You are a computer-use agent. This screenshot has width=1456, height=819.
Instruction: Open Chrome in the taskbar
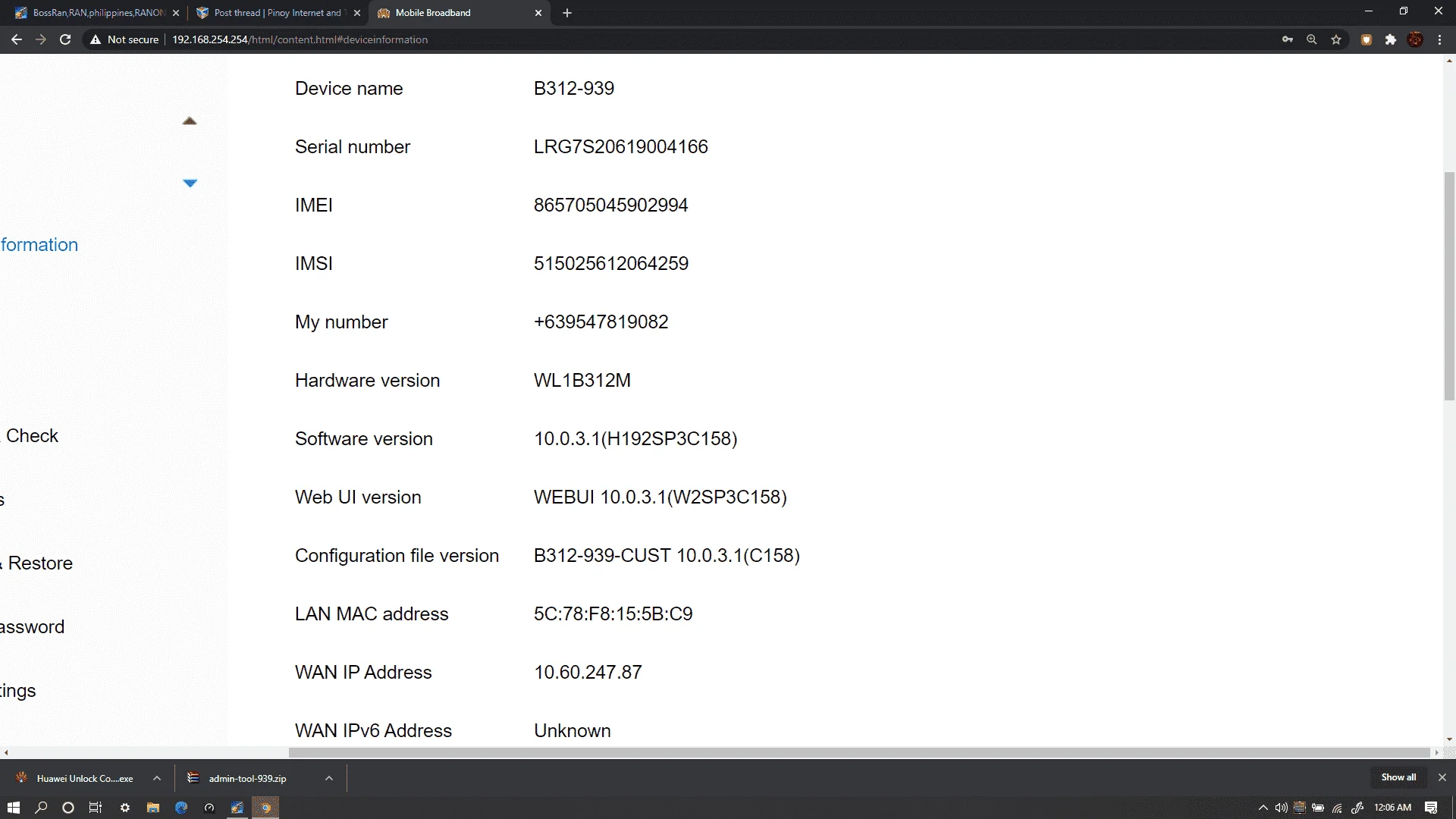pyautogui.click(x=265, y=808)
